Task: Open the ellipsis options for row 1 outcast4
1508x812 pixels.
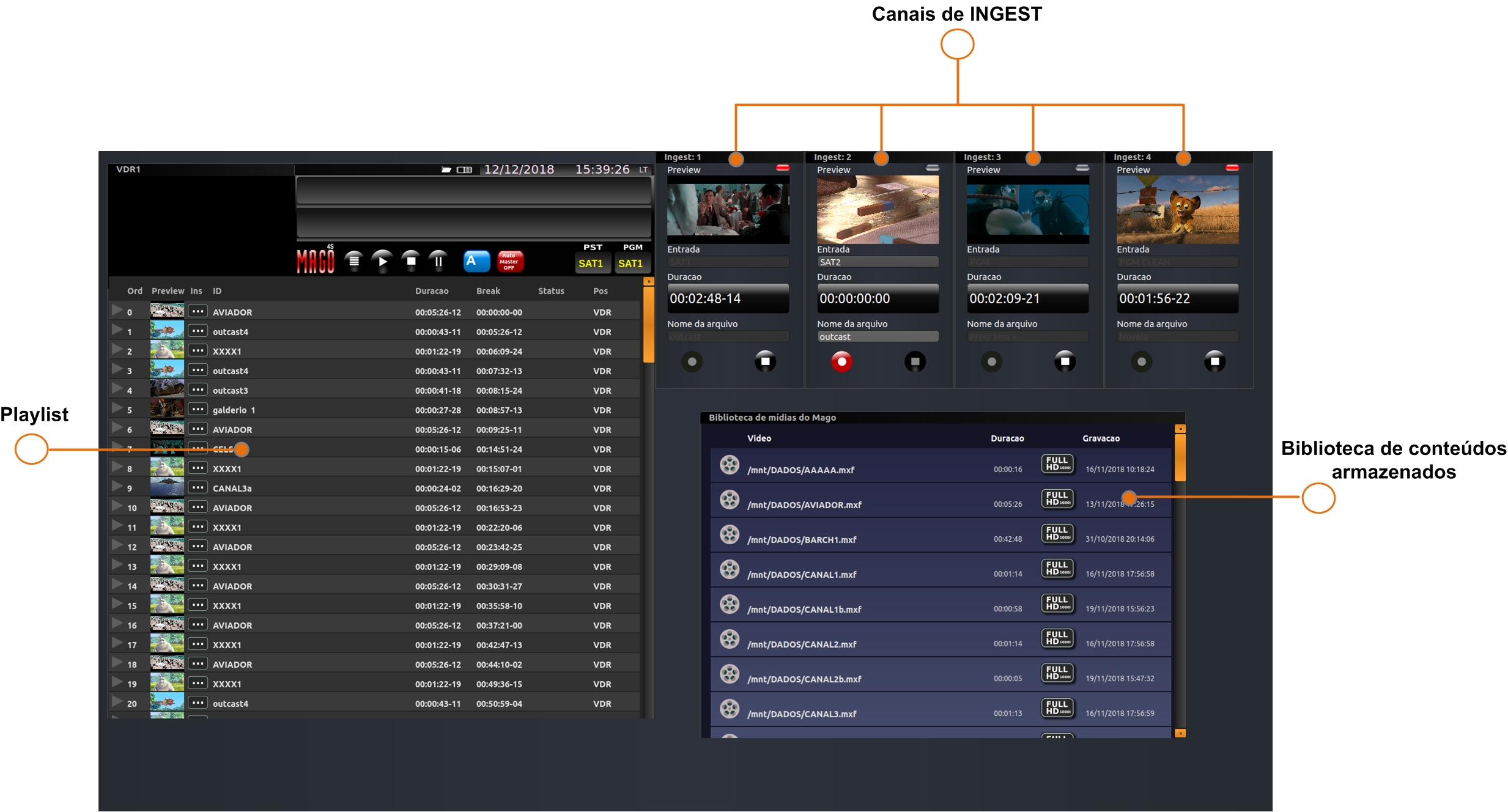Action: pyautogui.click(x=198, y=331)
